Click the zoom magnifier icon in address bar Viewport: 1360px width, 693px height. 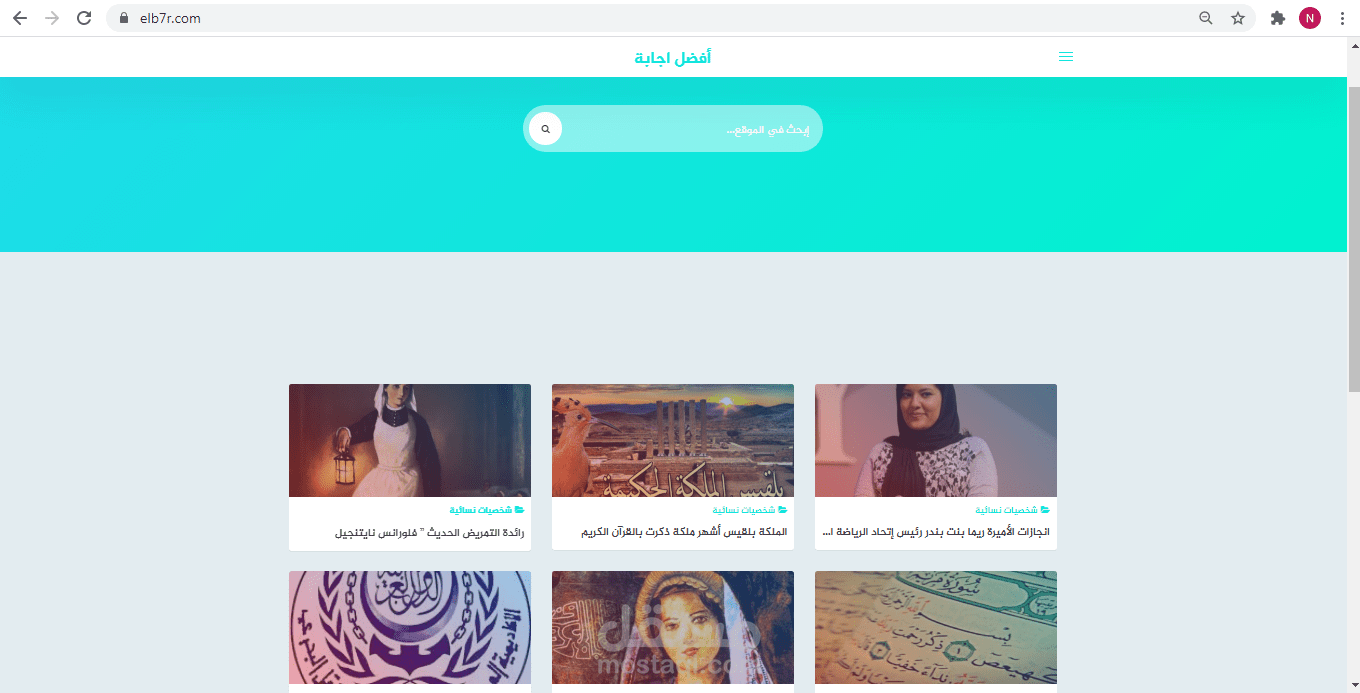coord(1206,18)
